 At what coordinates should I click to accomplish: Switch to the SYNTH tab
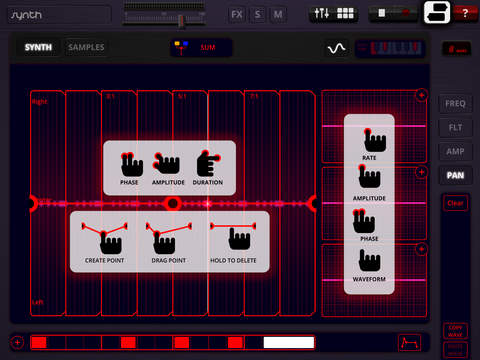pyautogui.click(x=38, y=47)
